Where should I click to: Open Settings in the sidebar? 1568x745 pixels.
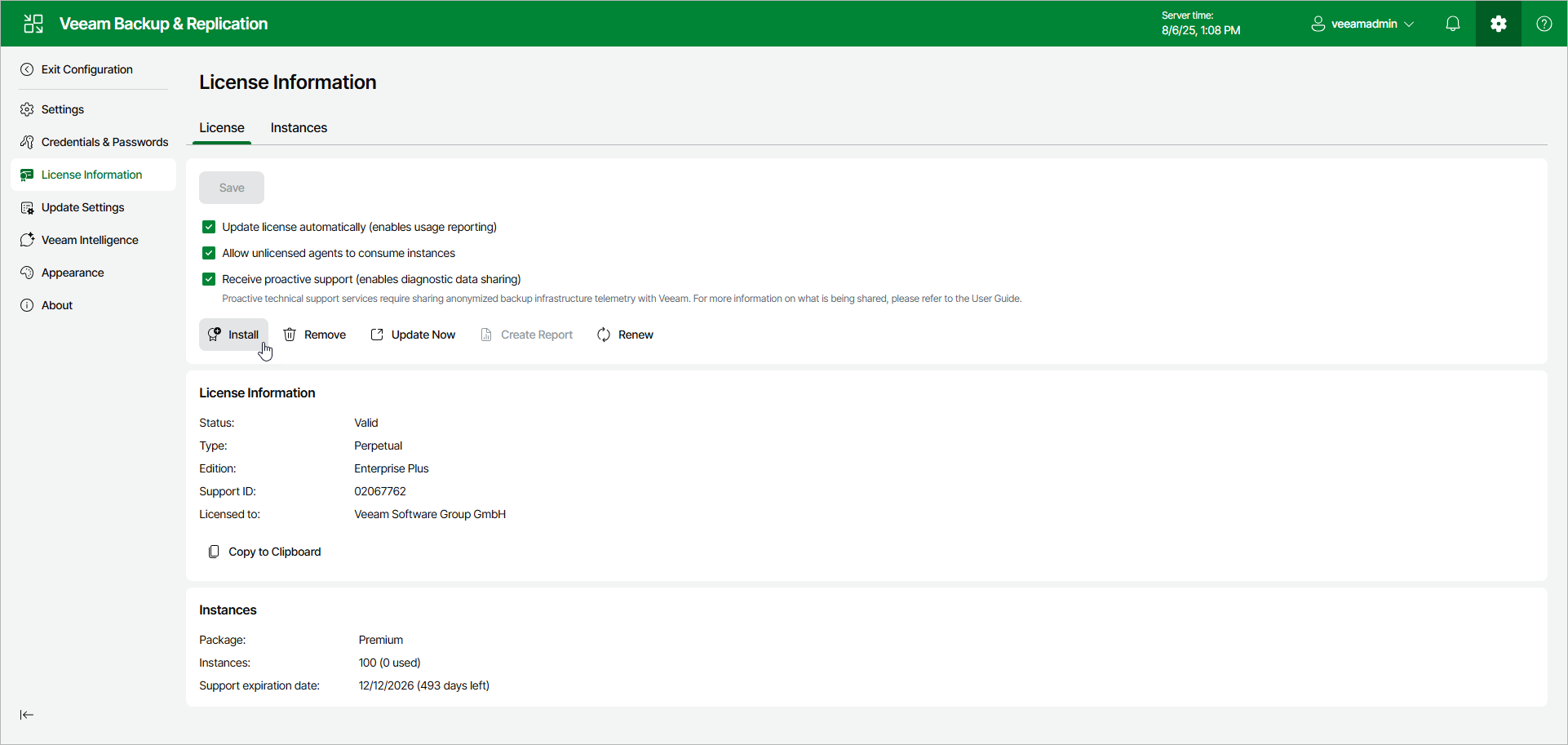tap(93, 109)
